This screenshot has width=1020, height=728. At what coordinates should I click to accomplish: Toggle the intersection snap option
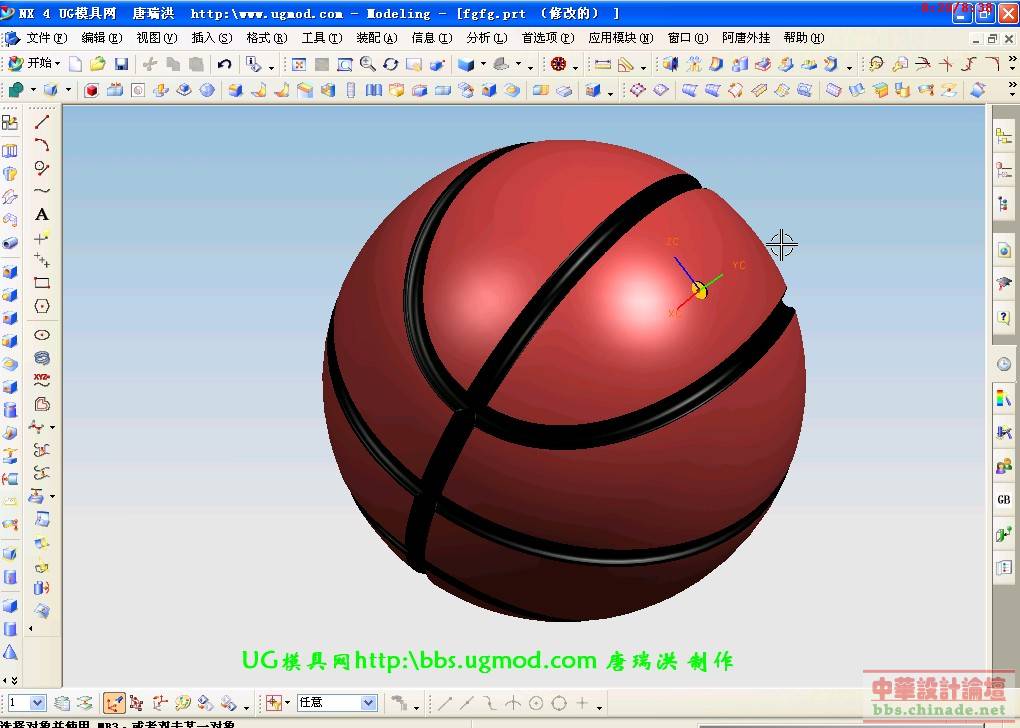click(513, 703)
